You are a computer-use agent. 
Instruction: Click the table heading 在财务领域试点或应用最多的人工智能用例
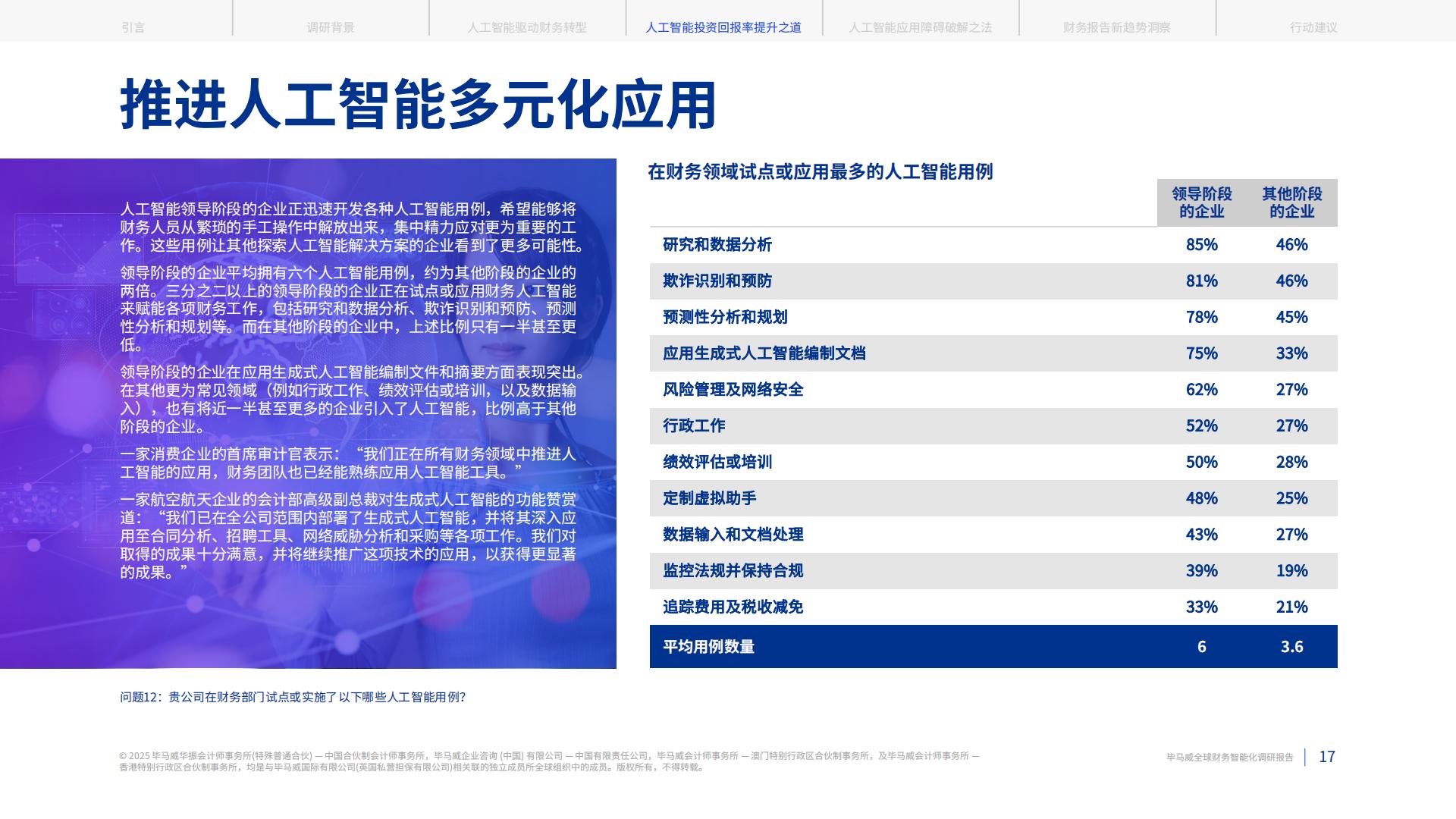(x=820, y=172)
